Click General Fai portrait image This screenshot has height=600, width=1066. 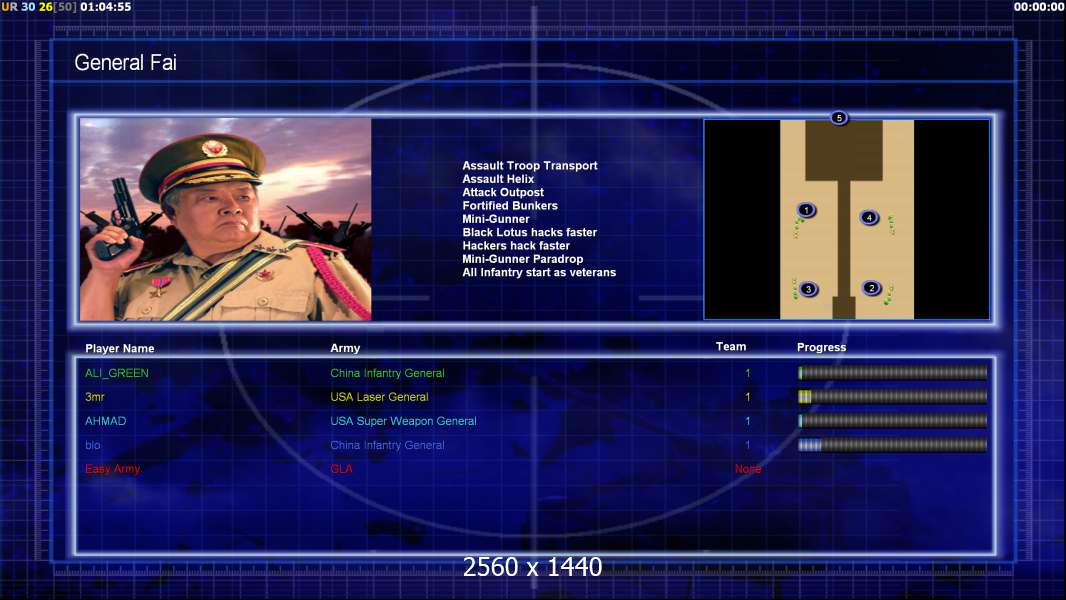(x=226, y=219)
